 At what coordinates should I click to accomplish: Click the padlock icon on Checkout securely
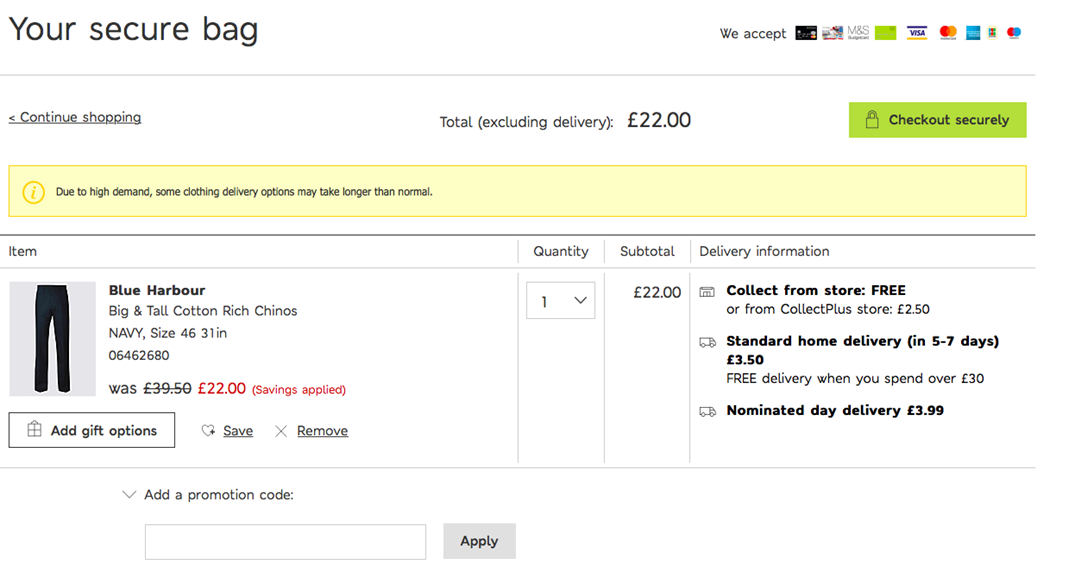pyautogui.click(x=871, y=119)
